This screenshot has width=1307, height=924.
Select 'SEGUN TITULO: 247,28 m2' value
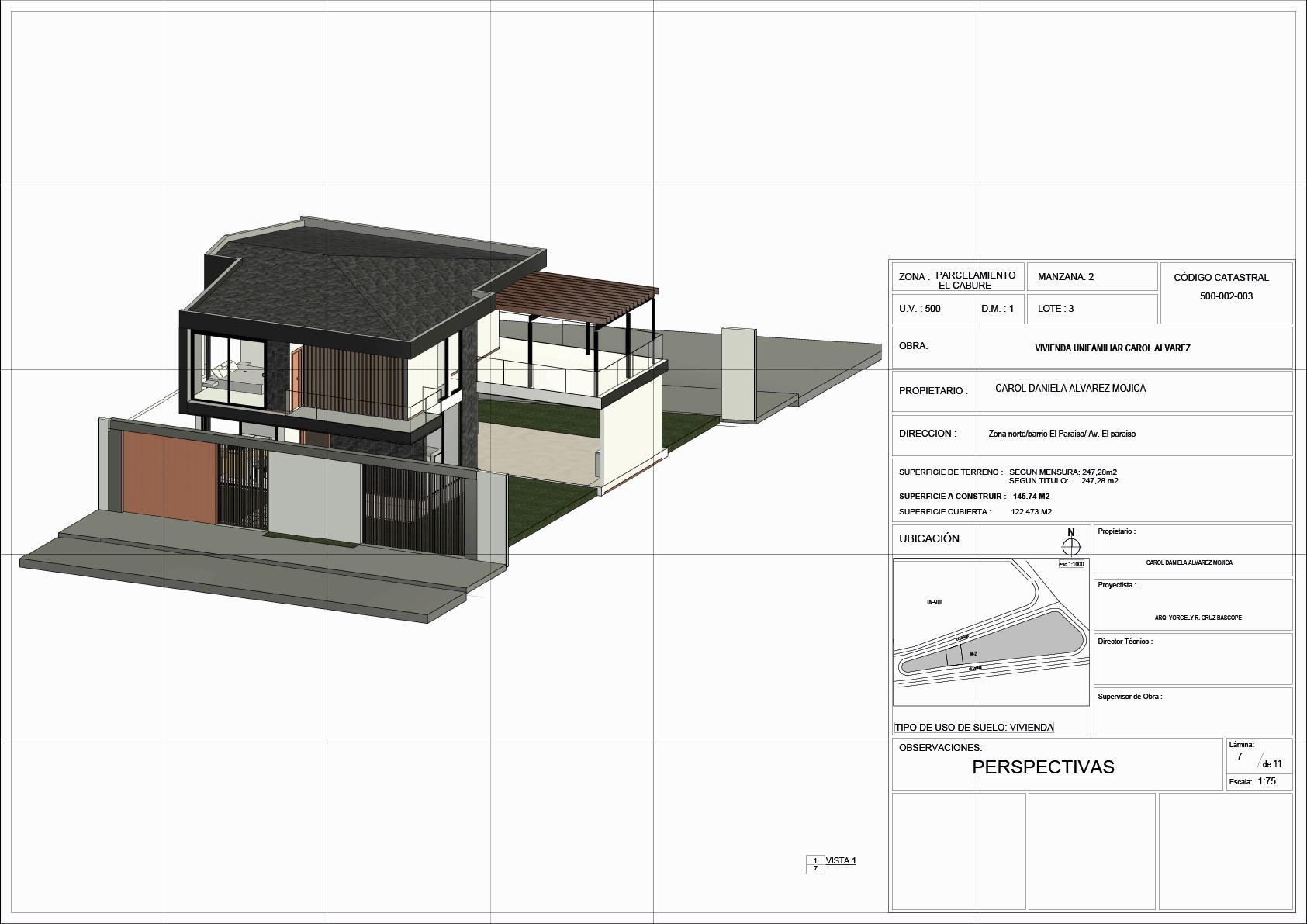(x=1063, y=481)
